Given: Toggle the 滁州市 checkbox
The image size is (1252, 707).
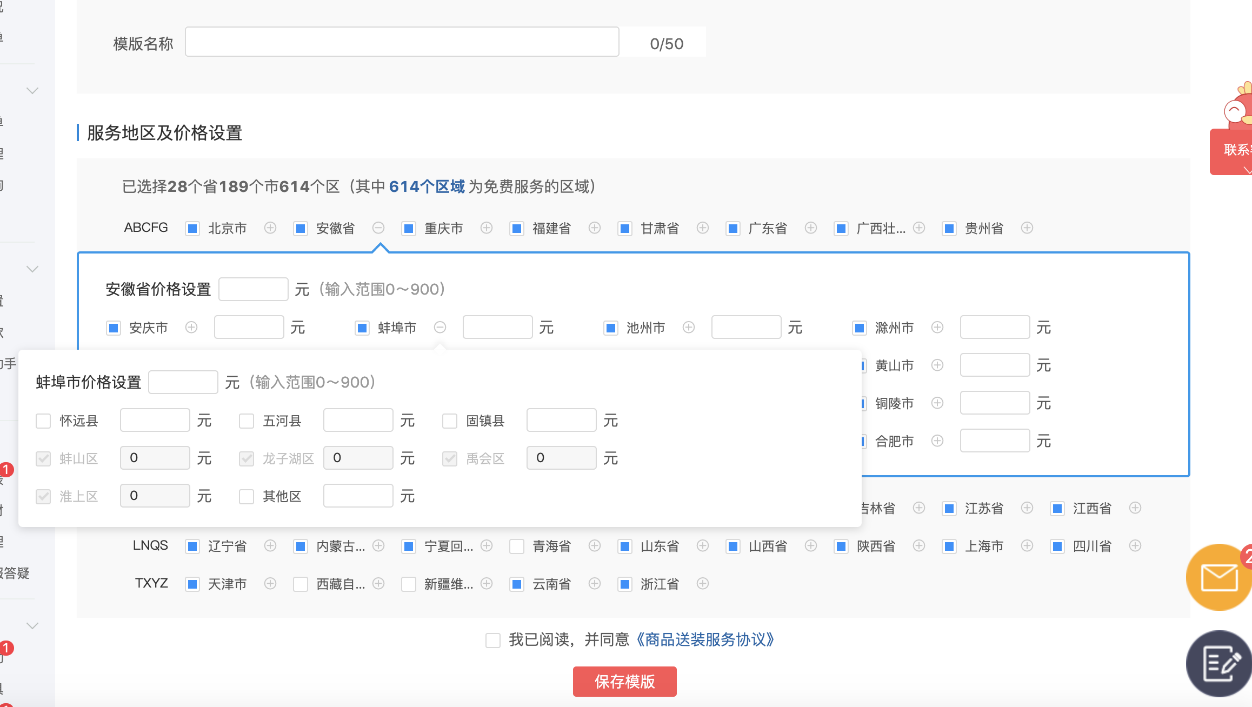Looking at the screenshot, I should [858, 327].
